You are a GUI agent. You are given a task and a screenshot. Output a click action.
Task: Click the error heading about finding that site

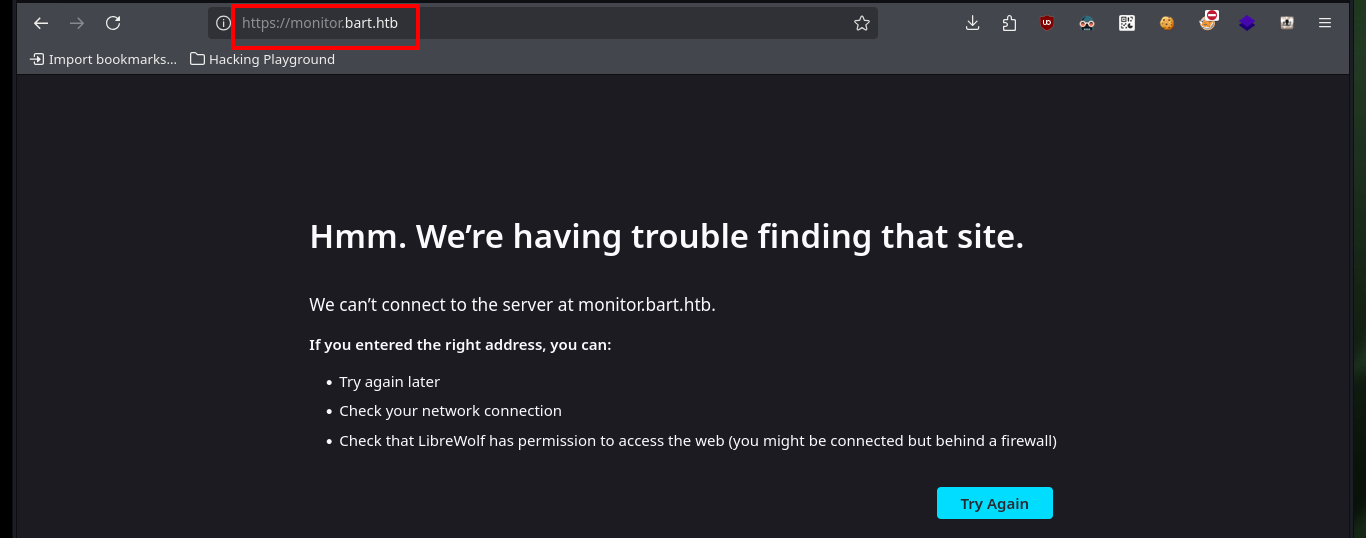(667, 237)
